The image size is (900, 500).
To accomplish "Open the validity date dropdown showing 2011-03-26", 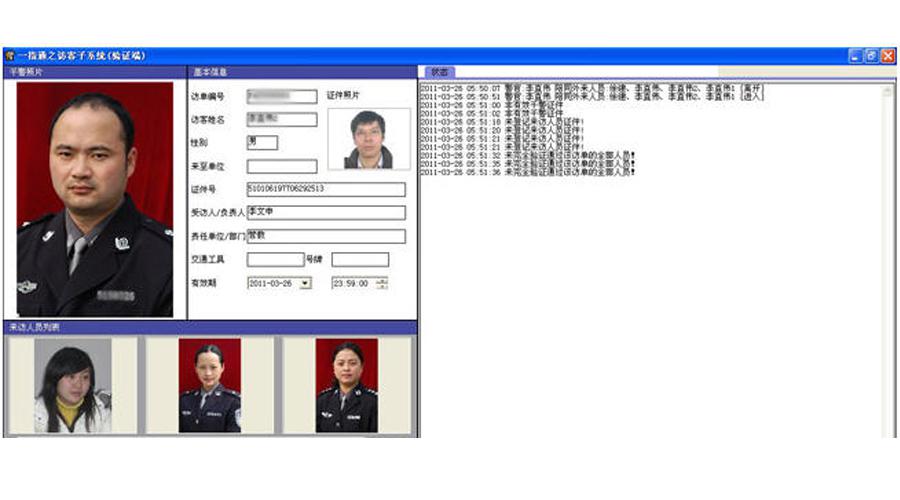I will (x=305, y=283).
